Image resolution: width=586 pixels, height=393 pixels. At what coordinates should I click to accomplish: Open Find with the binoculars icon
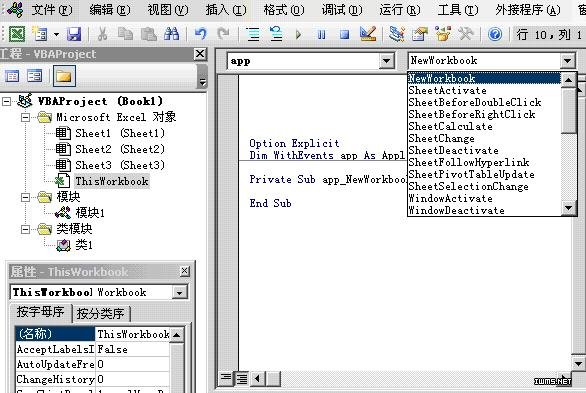172,34
